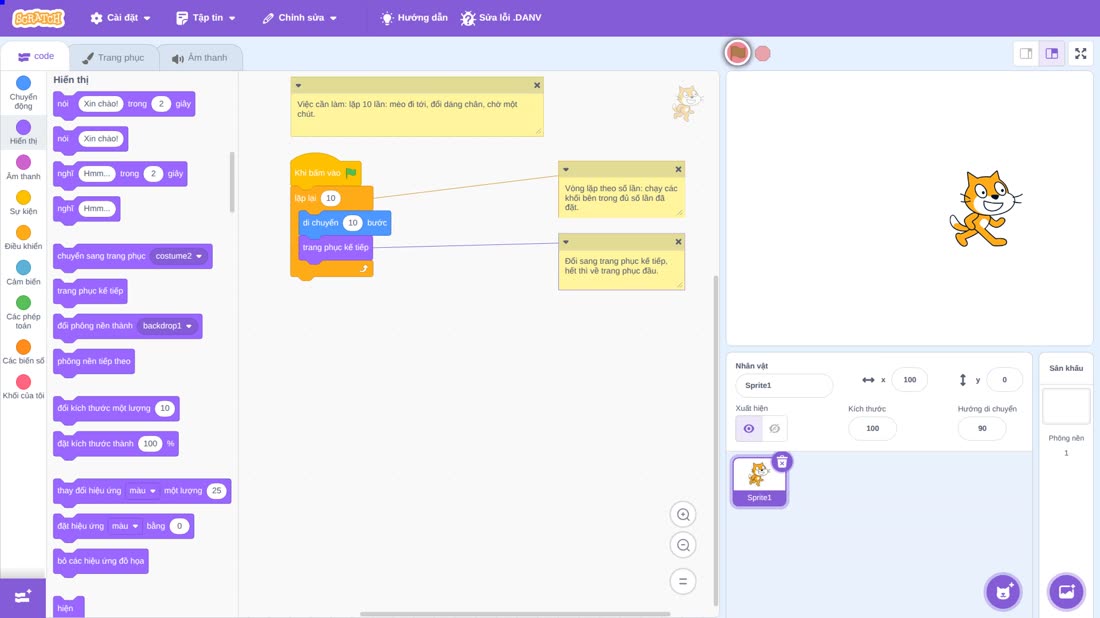Stop the project with the red stop button
Viewport: 1100px width, 618px height.
pos(763,53)
